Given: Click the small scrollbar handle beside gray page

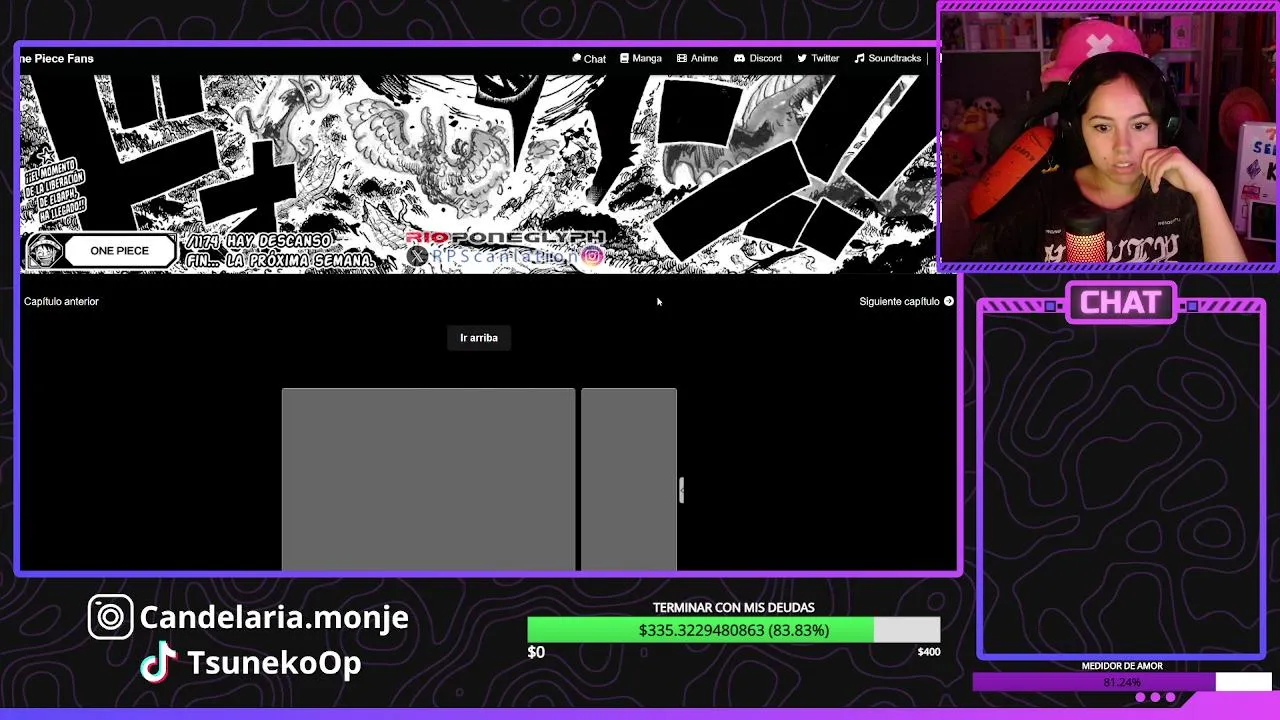Looking at the screenshot, I should pos(681,490).
